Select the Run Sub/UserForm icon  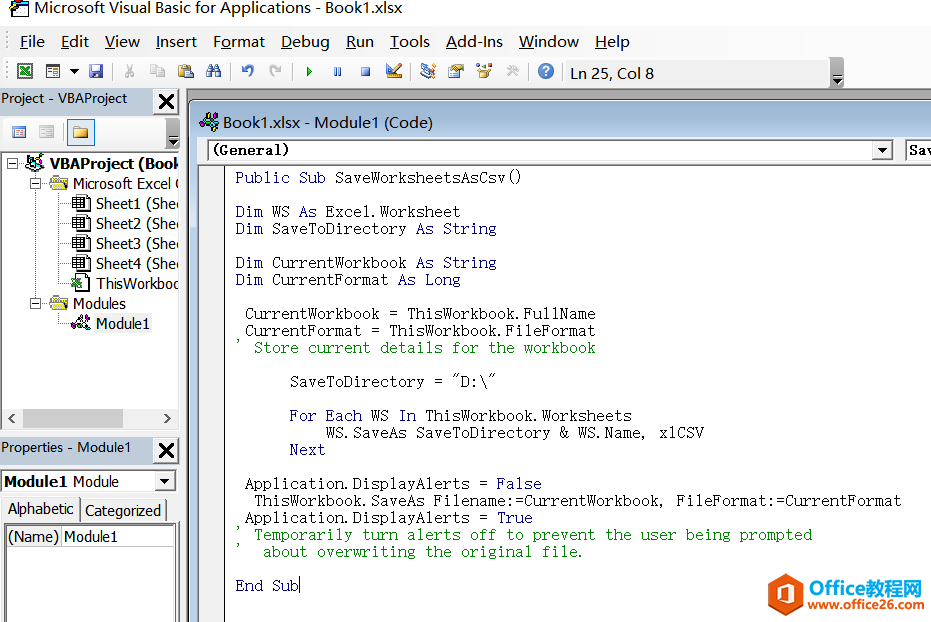click(308, 70)
